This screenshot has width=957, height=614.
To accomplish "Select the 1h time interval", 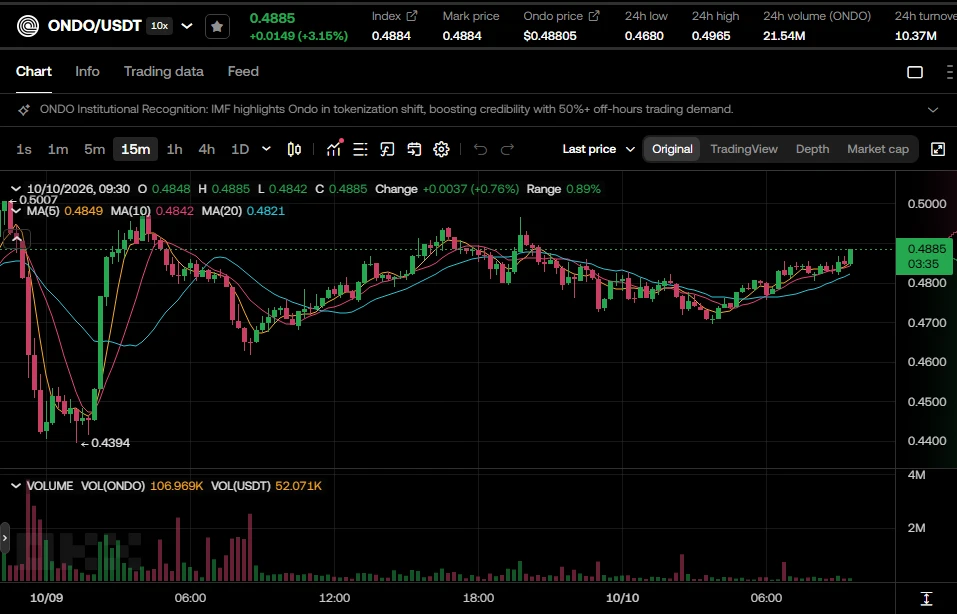I will pos(175,150).
